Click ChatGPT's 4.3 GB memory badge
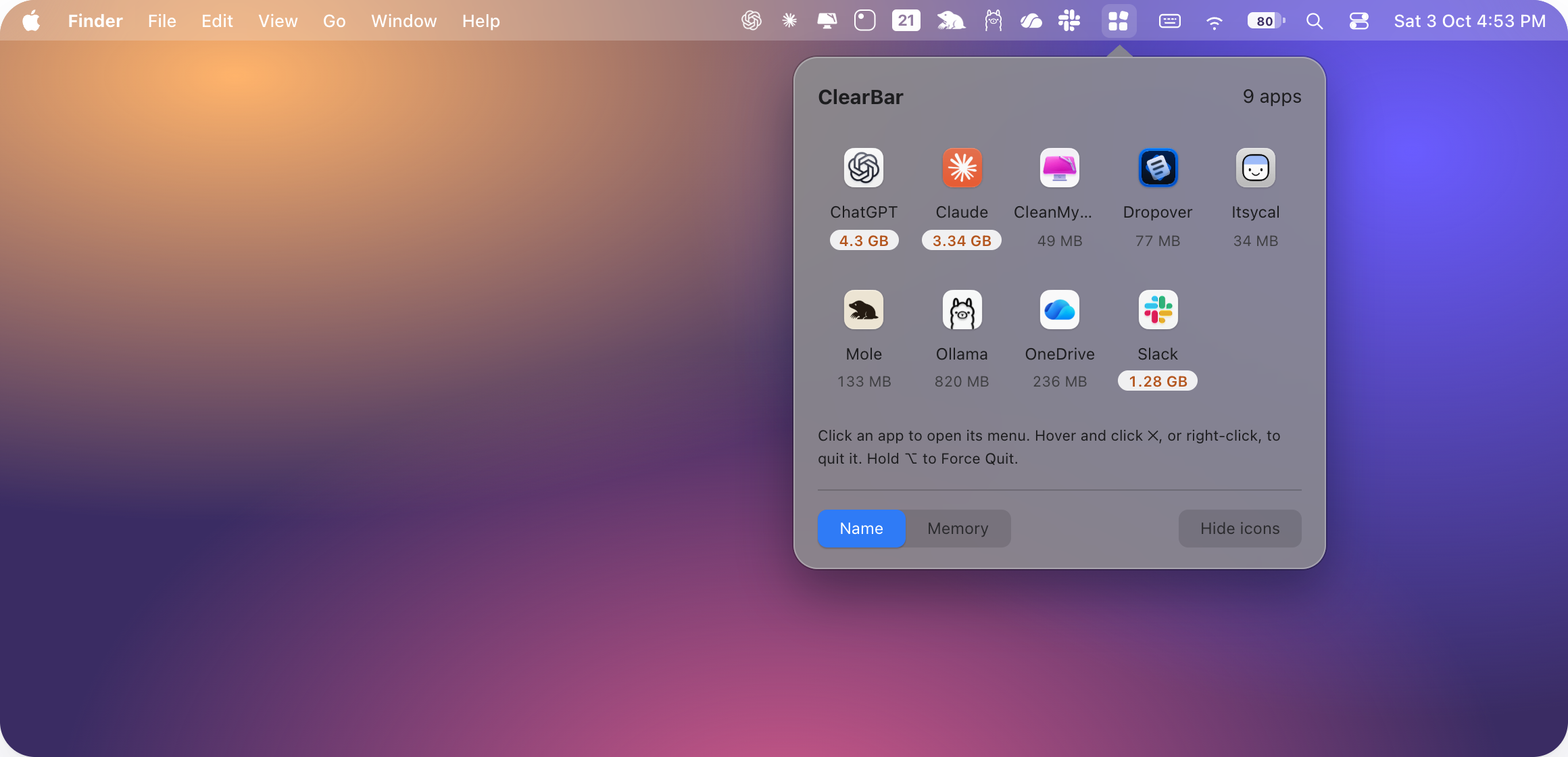 [x=864, y=241]
